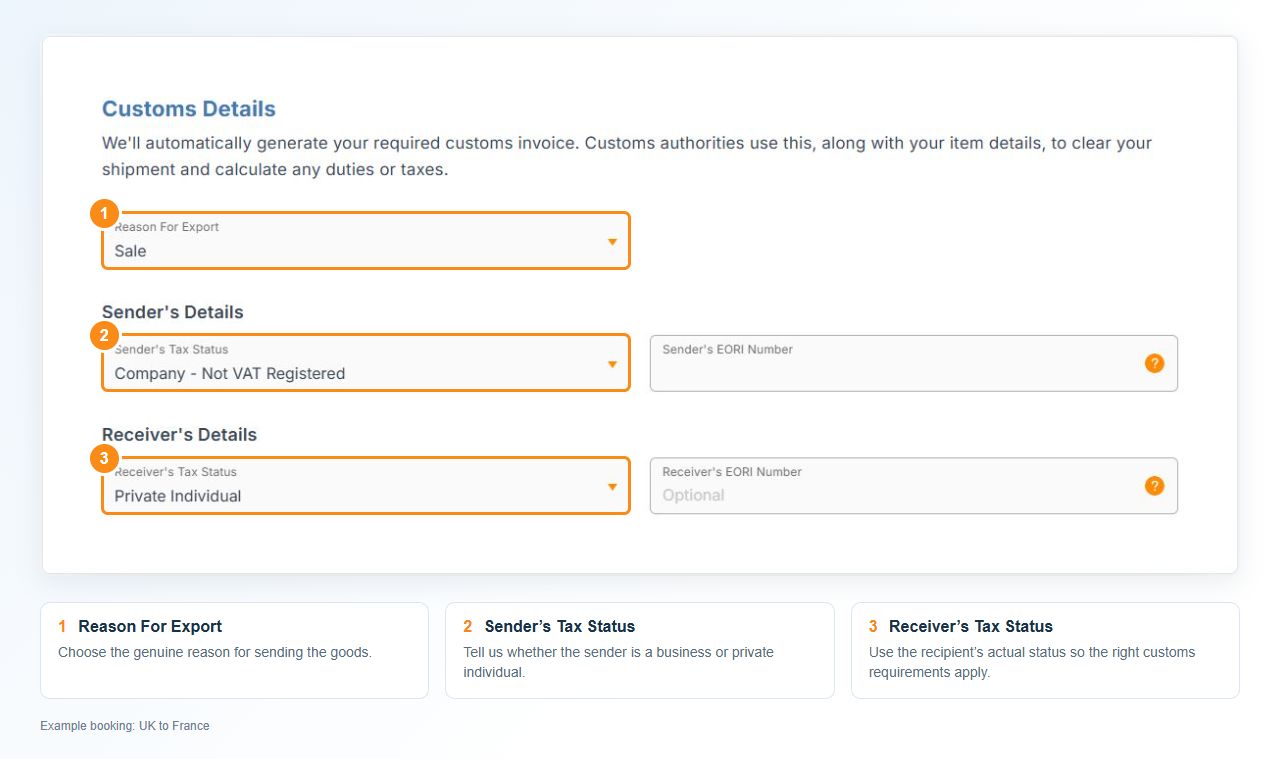Open the Reason For Export dropdown
The image size is (1280, 759).
(x=366, y=241)
